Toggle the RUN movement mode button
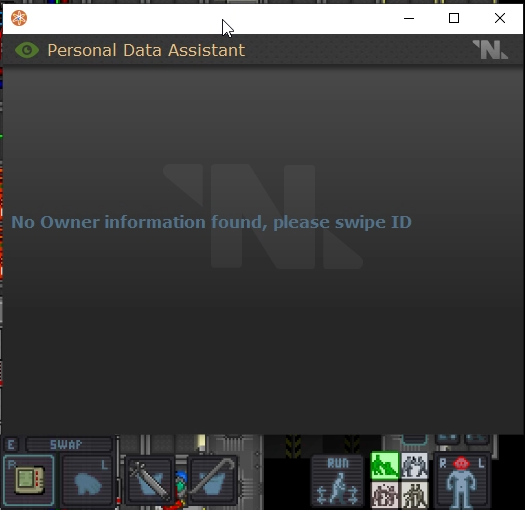This screenshot has width=525, height=510. (338, 480)
